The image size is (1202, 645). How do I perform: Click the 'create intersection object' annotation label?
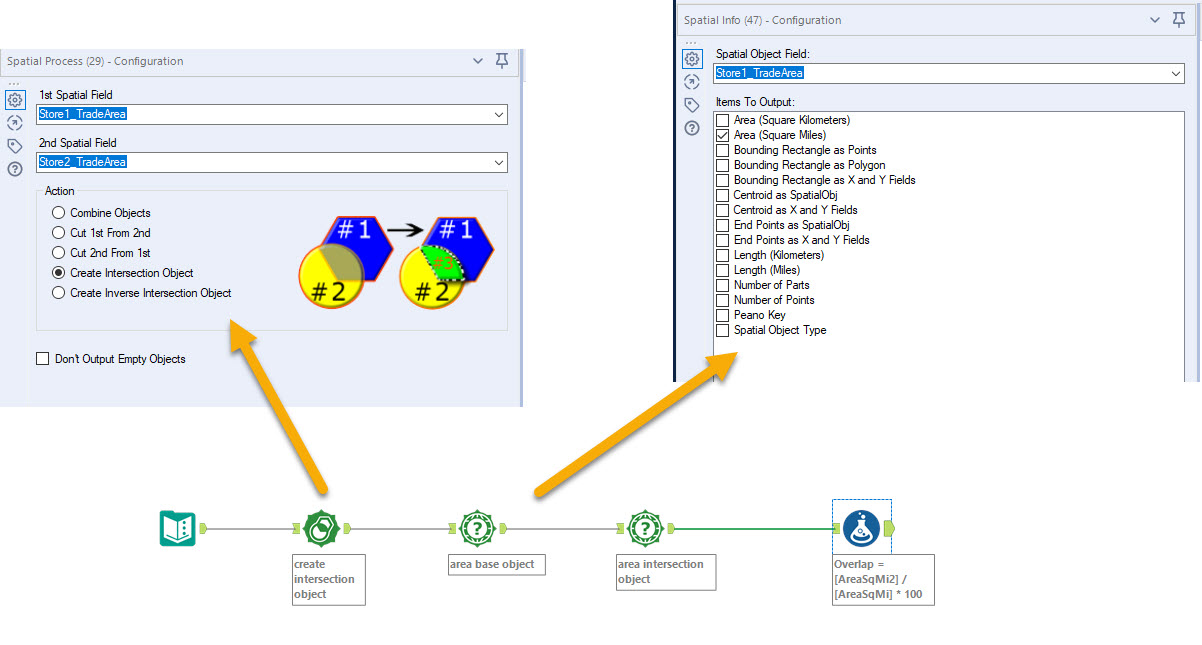[328, 579]
